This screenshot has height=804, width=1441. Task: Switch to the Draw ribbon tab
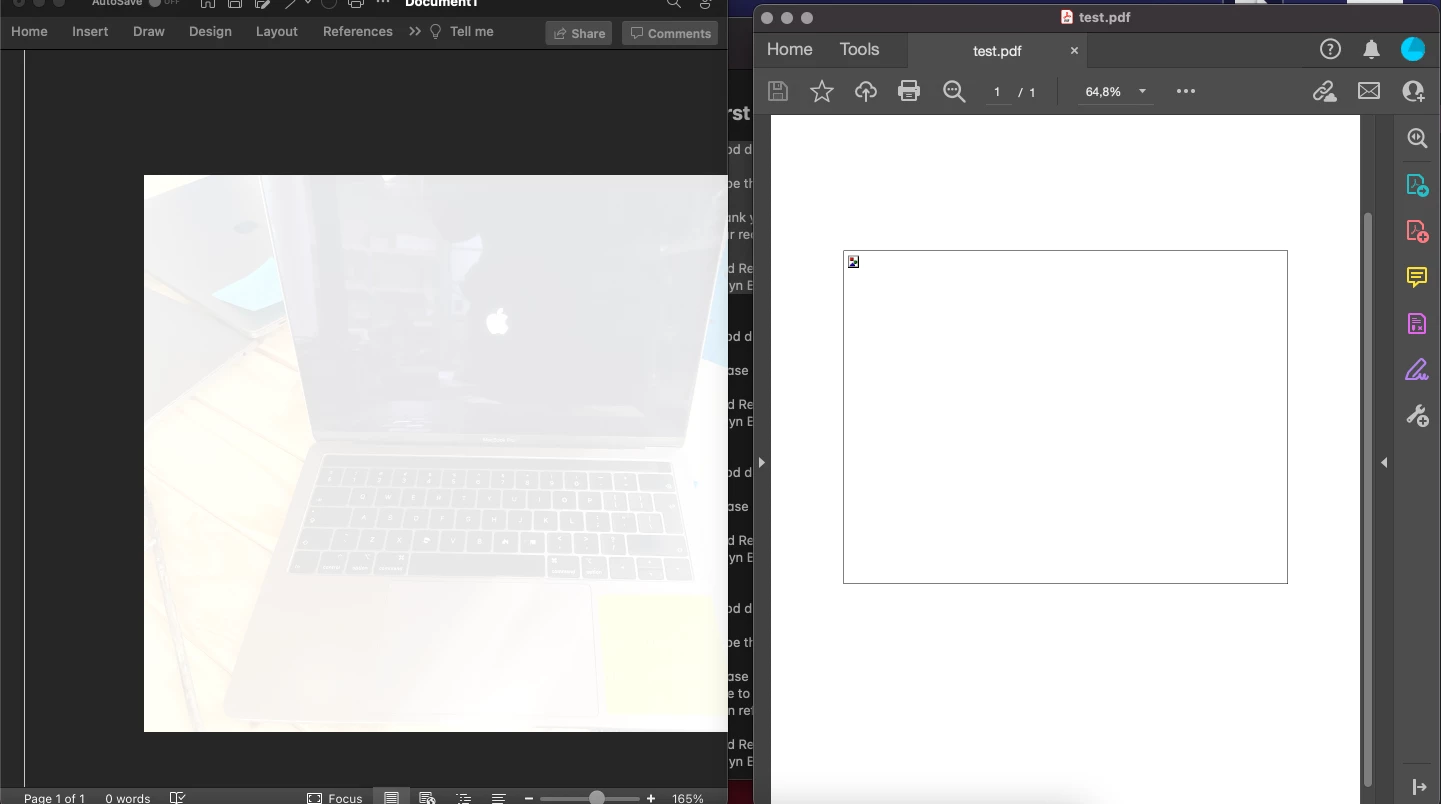[x=149, y=32]
